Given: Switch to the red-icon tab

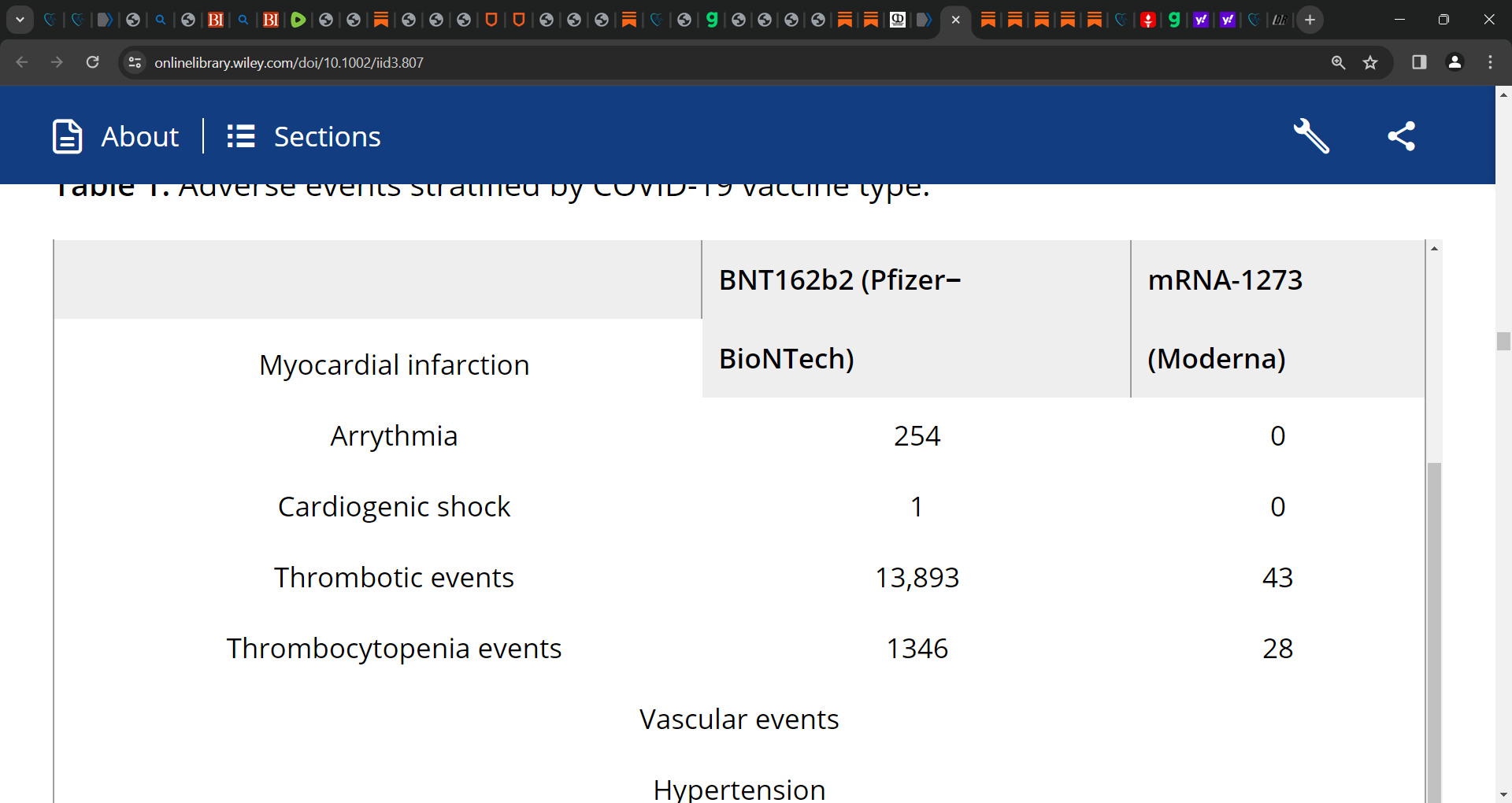Looking at the screenshot, I should point(1147,20).
